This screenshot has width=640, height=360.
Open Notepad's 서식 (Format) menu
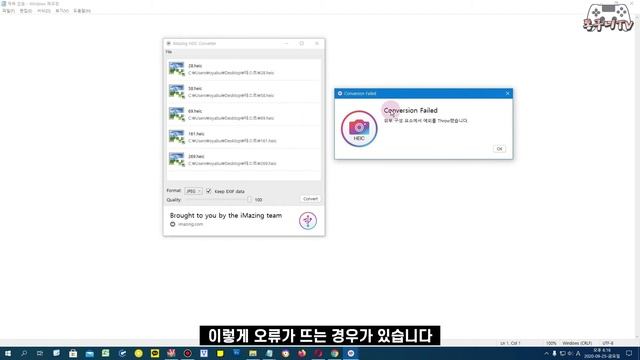tap(44, 11)
